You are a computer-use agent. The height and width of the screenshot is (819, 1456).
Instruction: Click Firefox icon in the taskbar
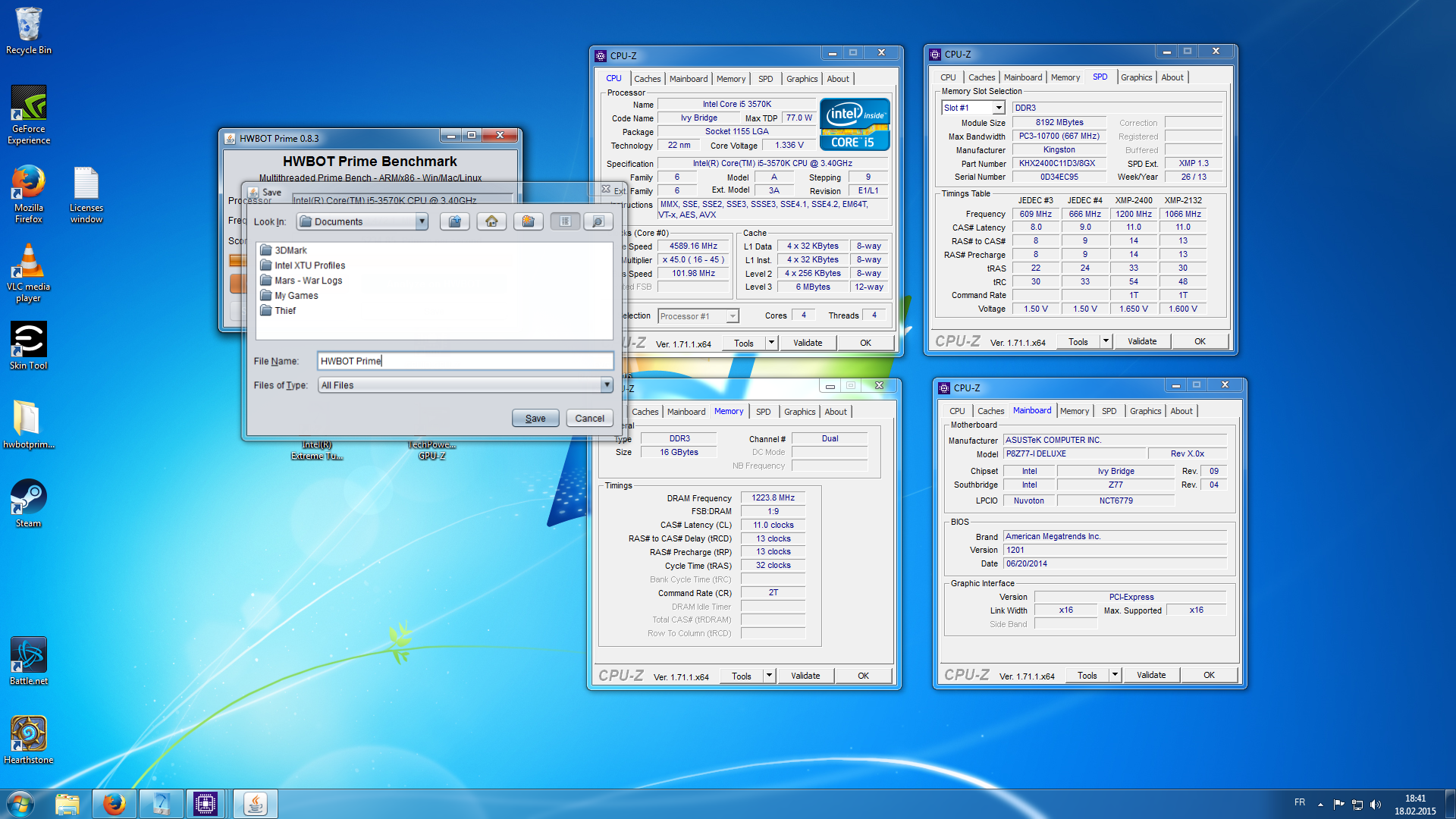115,804
